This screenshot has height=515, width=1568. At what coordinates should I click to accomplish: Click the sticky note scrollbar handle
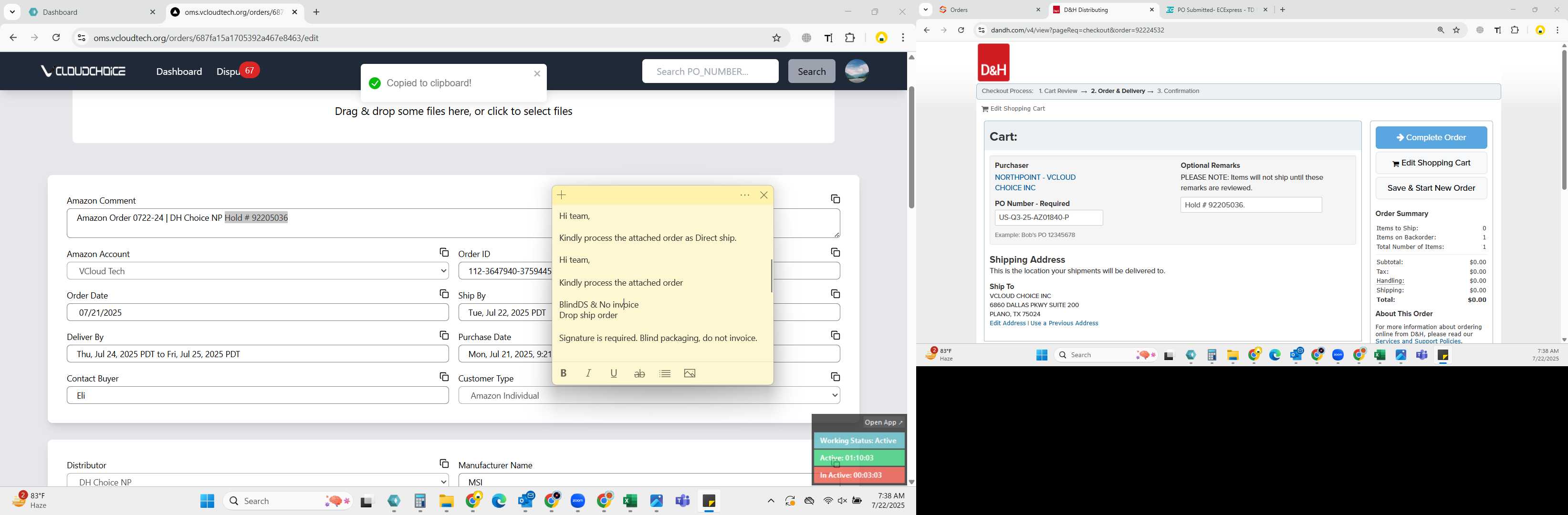pyautogui.click(x=772, y=276)
